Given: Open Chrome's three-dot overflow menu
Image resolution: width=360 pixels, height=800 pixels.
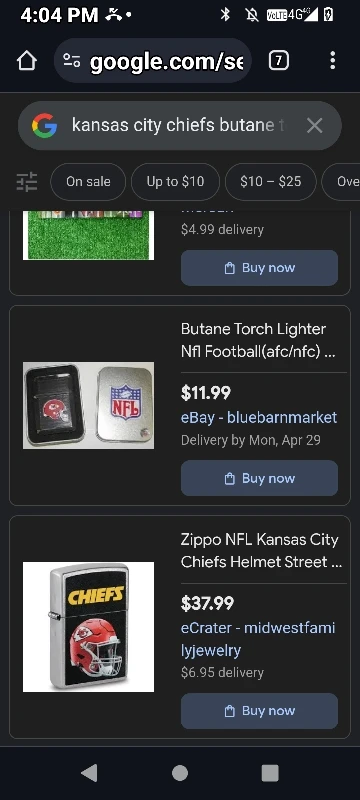Looking at the screenshot, I should 332,61.
